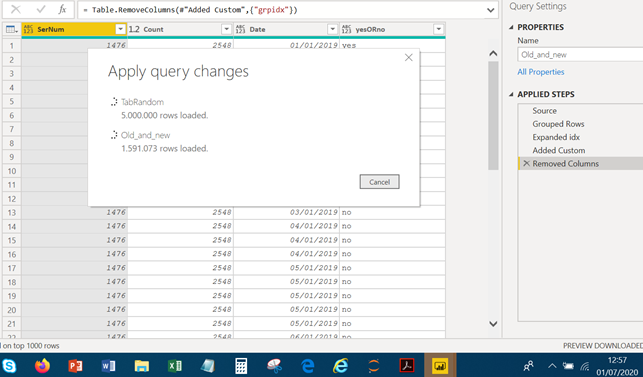Open Word from the taskbar
Image resolution: width=643 pixels, height=377 pixels.
109,366
